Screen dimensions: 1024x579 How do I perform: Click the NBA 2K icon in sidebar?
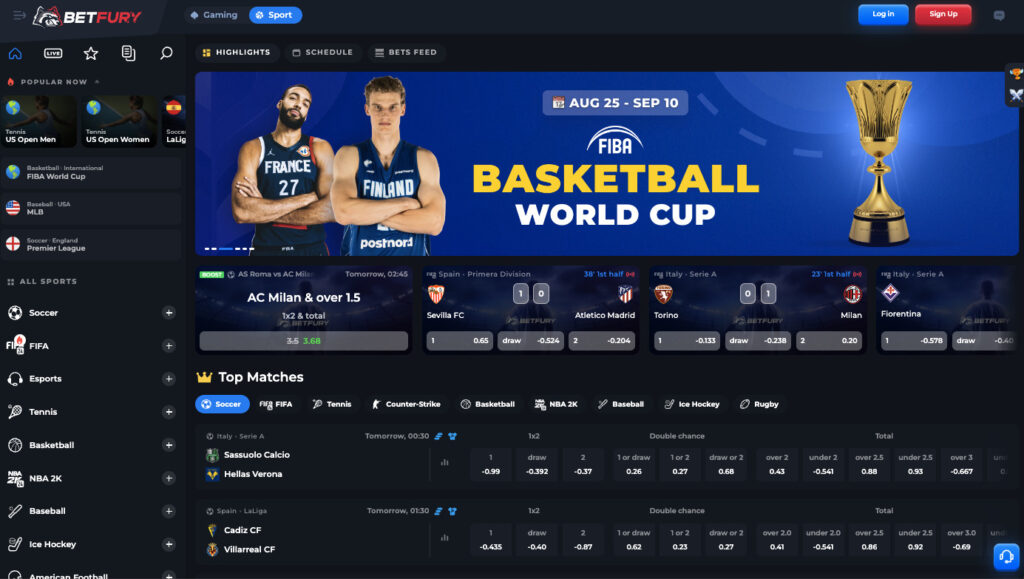click(15, 478)
